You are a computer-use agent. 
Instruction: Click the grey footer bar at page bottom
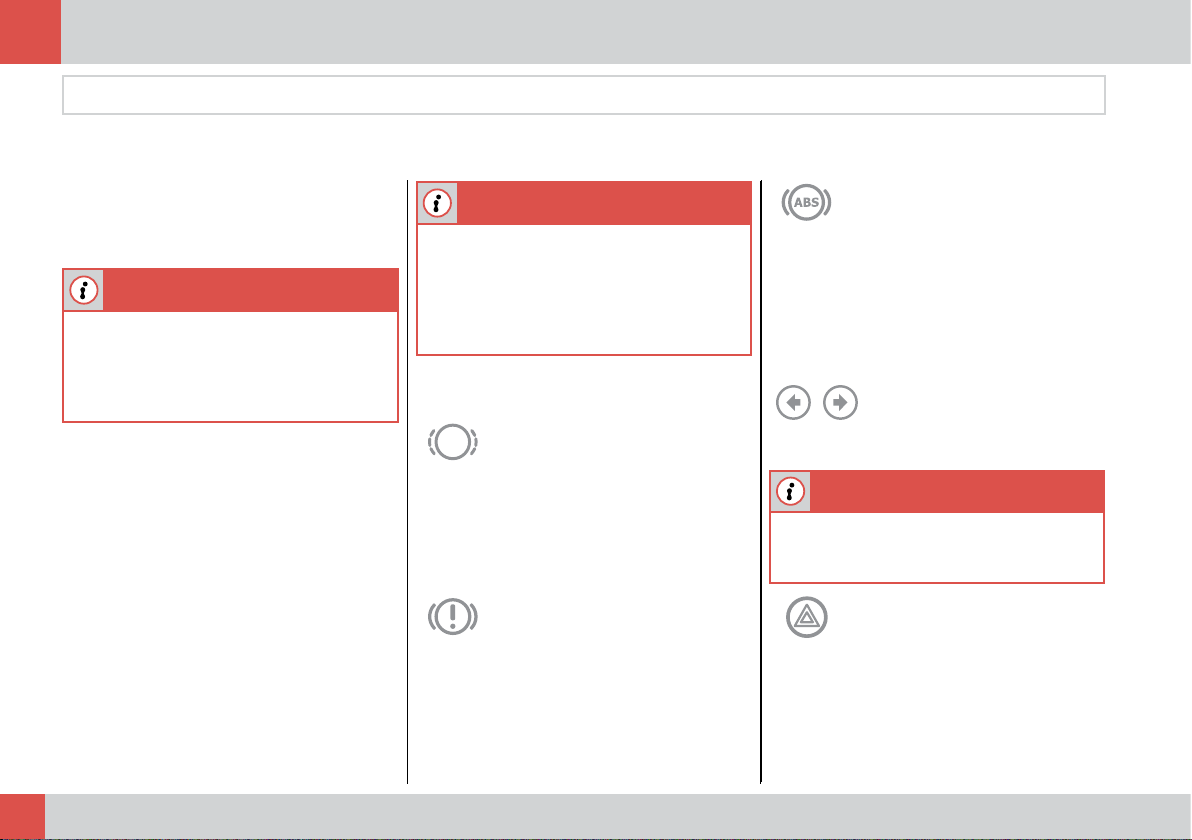(x=618, y=816)
